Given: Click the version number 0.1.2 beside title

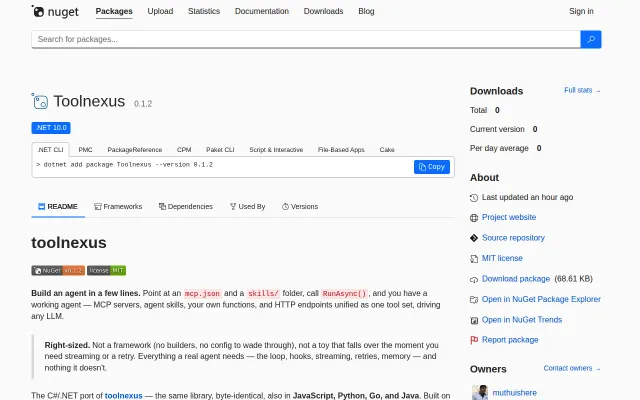Looking at the screenshot, I should [143, 104].
